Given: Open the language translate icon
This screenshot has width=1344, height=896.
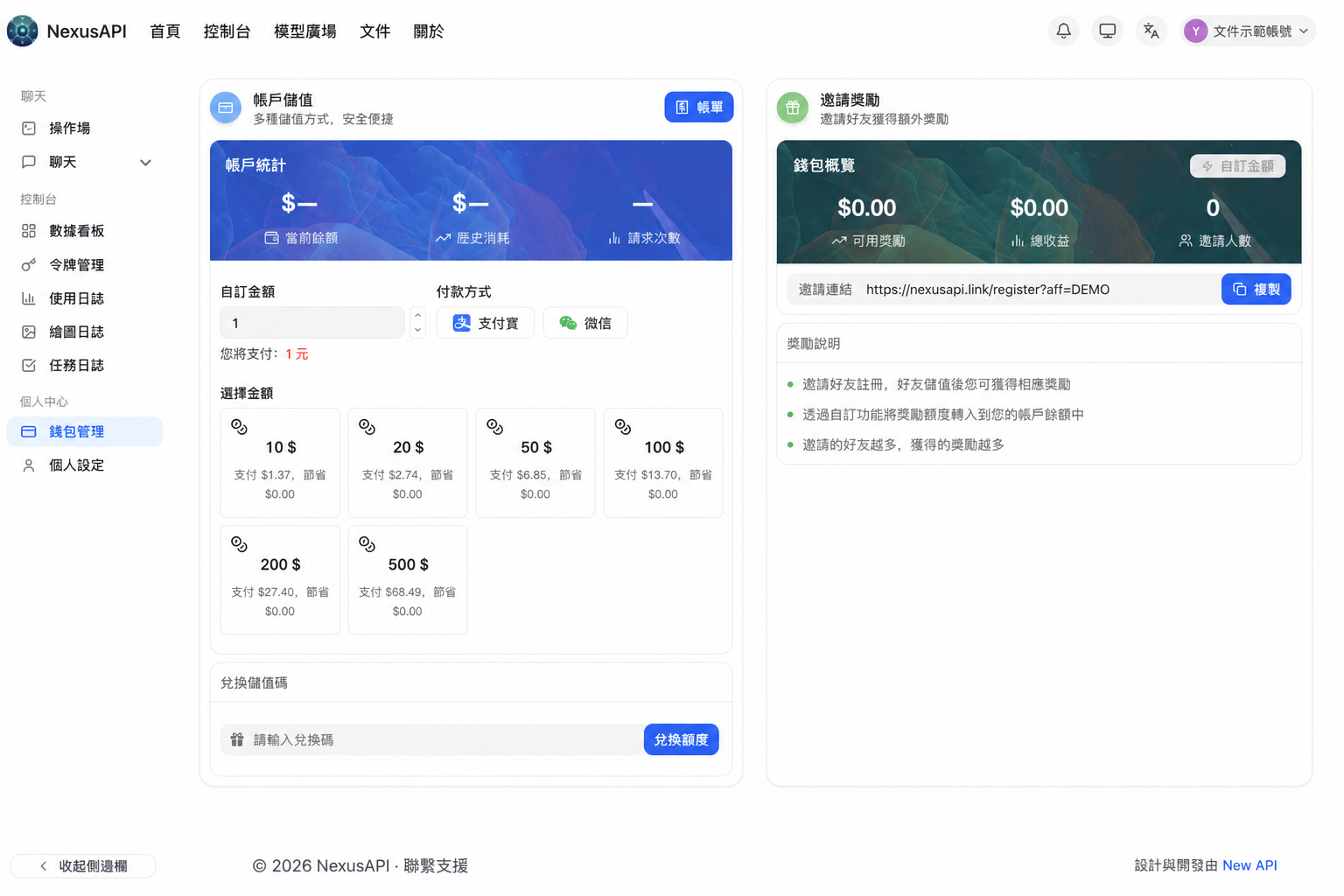Looking at the screenshot, I should pyautogui.click(x=1151, y=31).
